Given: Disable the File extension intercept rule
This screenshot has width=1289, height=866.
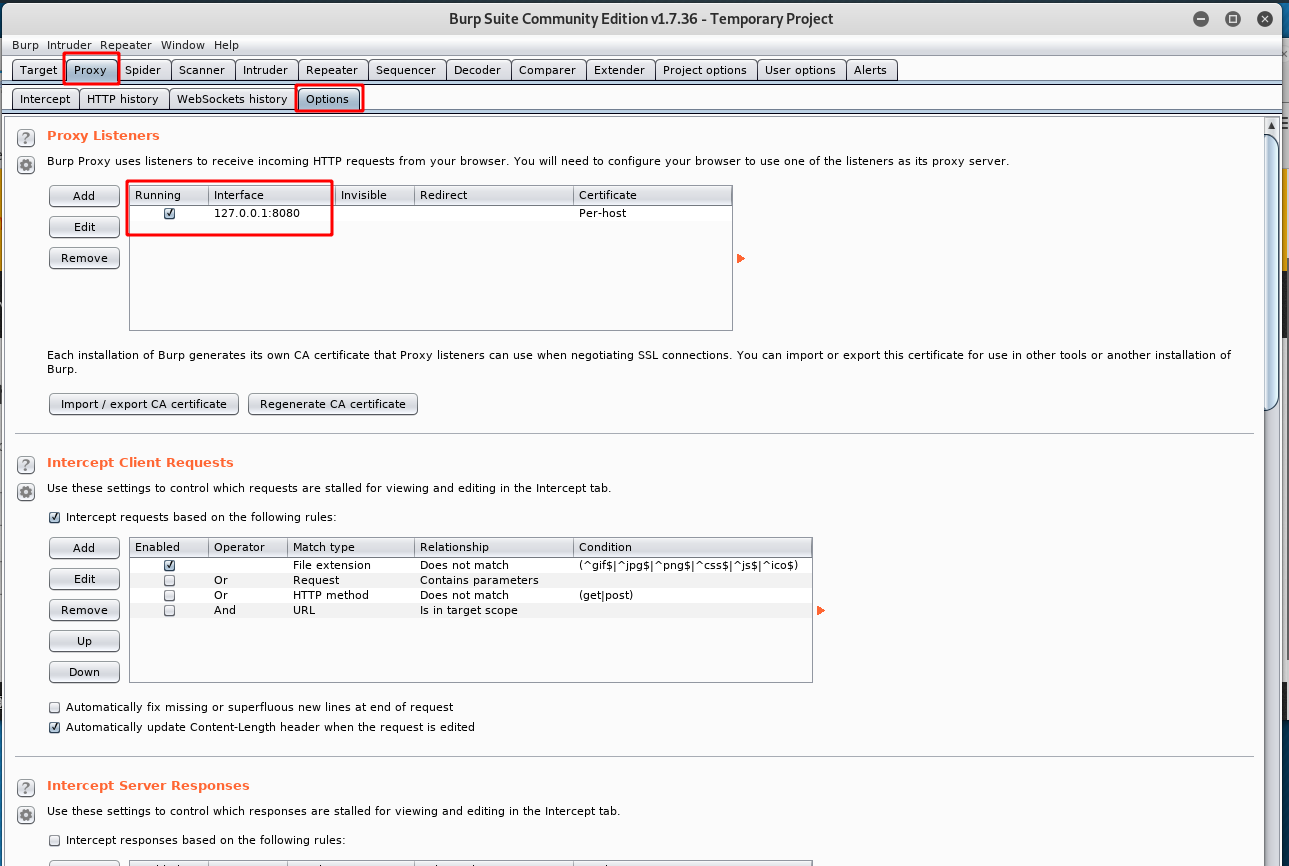Looking at the screenshot, I should pos(169,564).
